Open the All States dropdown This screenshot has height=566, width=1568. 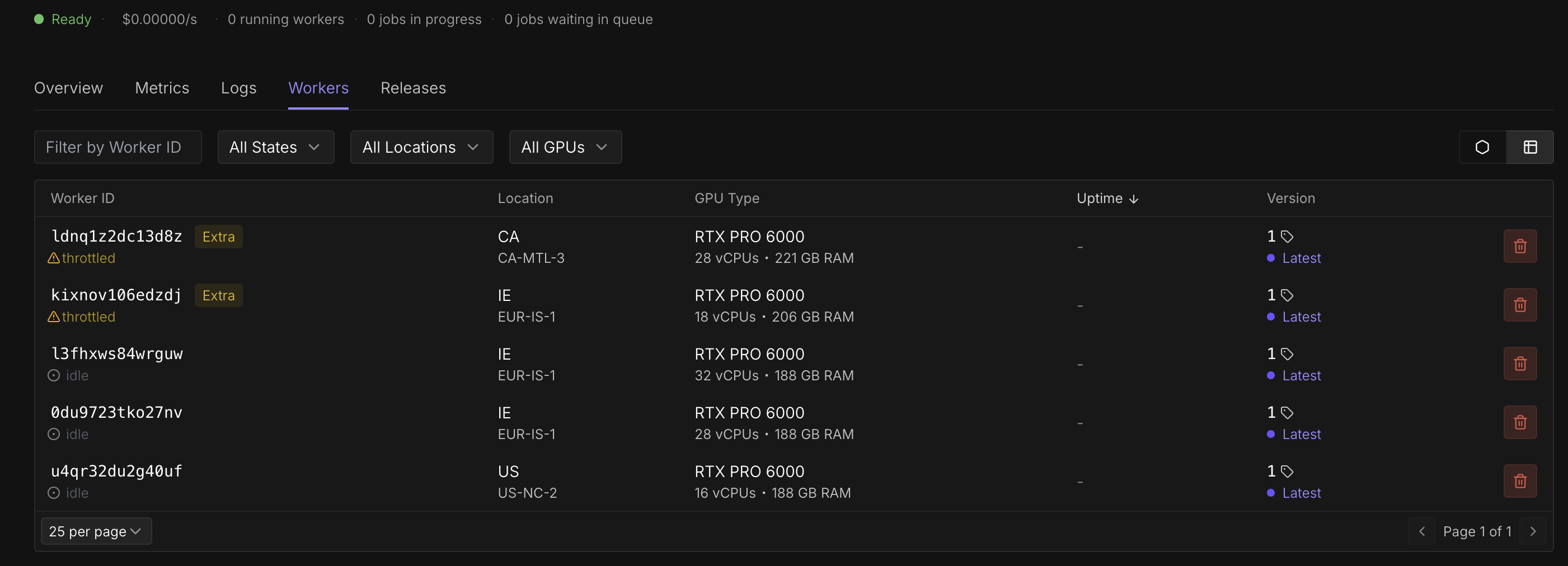(276, 147)
